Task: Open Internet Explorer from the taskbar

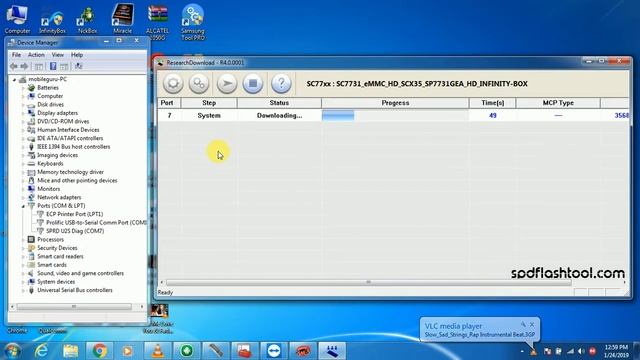Action: pos(41,351)
